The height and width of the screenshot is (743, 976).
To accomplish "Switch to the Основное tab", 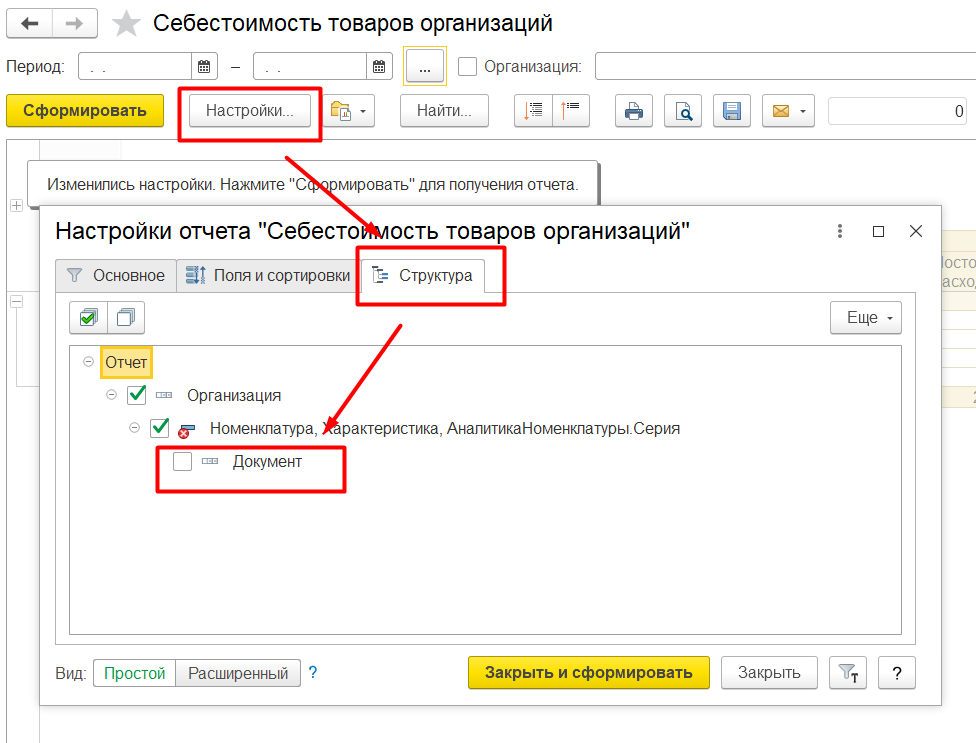I will tap(116, 275).
